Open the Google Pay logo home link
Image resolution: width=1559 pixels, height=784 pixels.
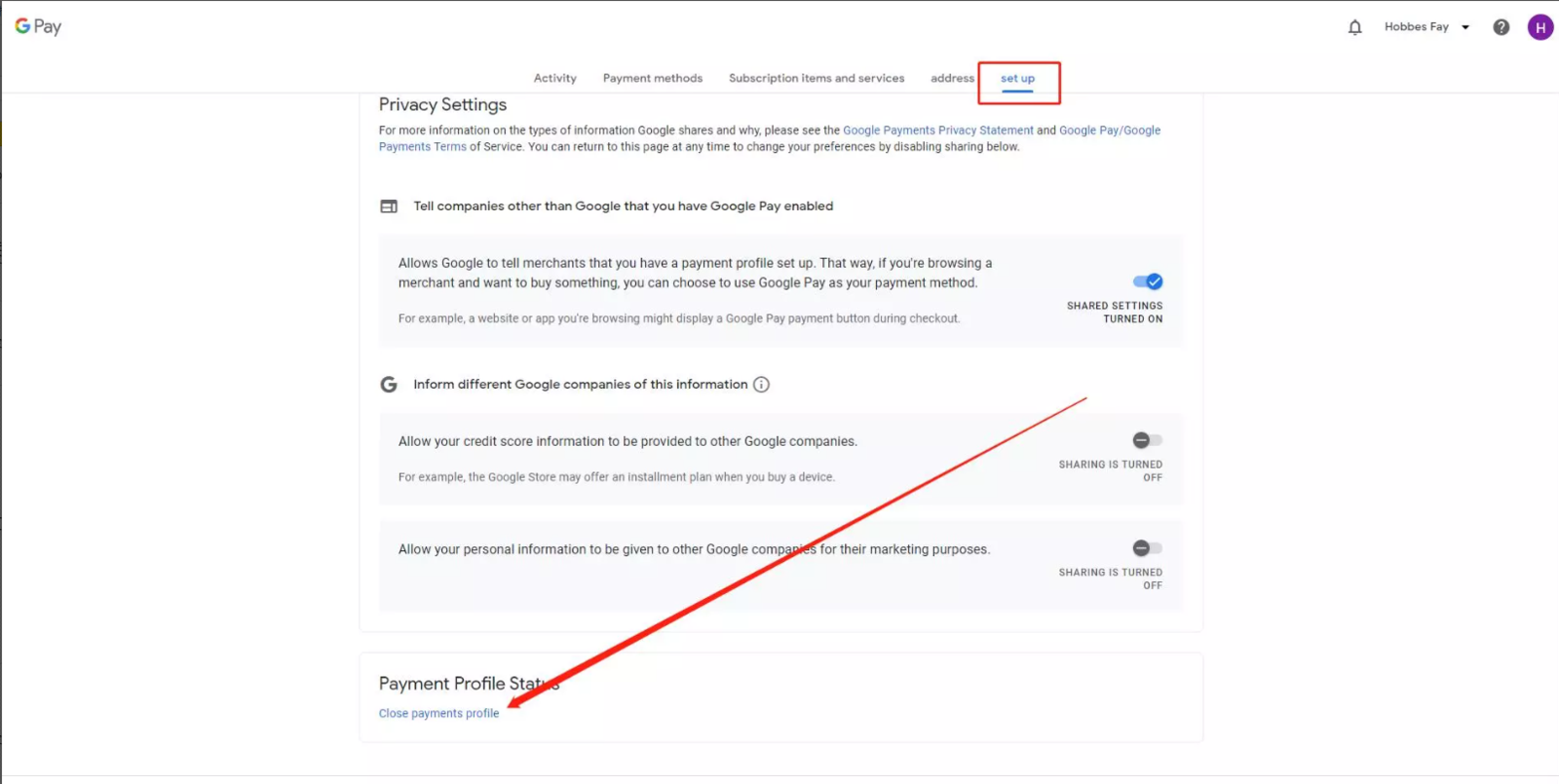[x=38, y=26]
